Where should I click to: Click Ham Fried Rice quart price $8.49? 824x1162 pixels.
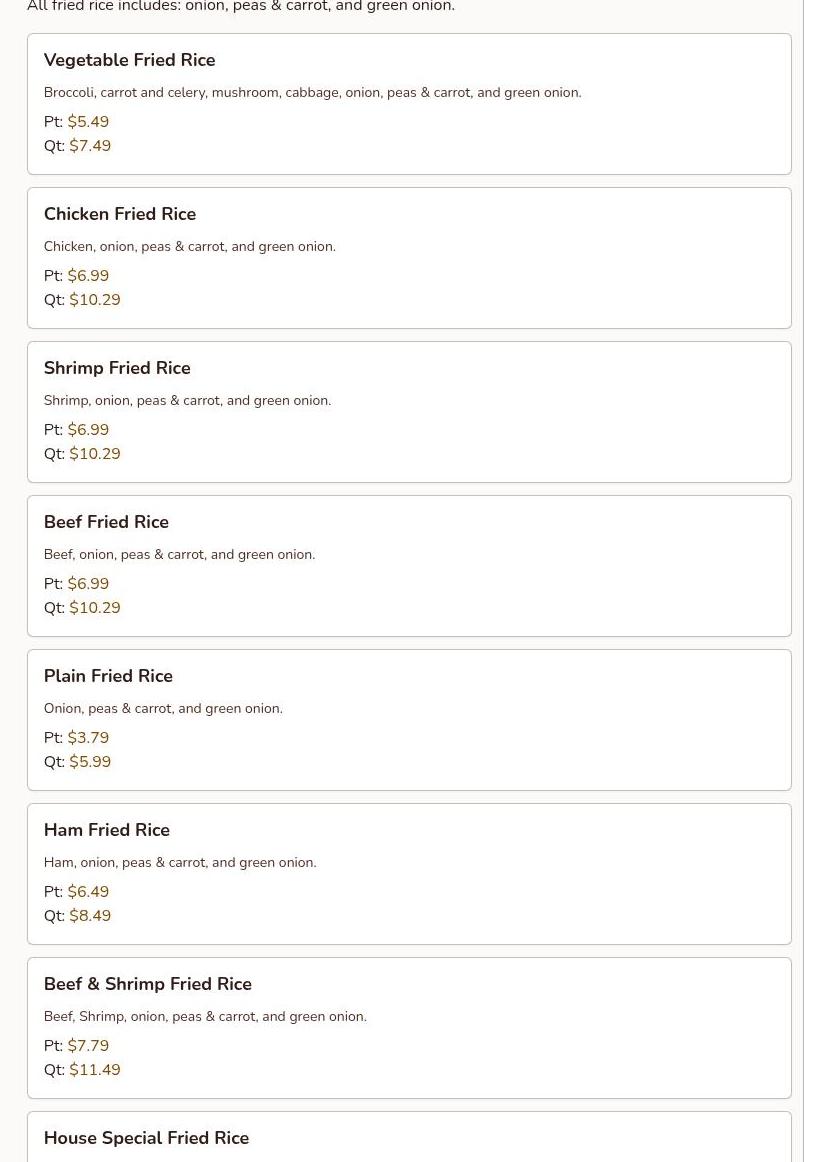pyautogui.click(x=90, y=916)
